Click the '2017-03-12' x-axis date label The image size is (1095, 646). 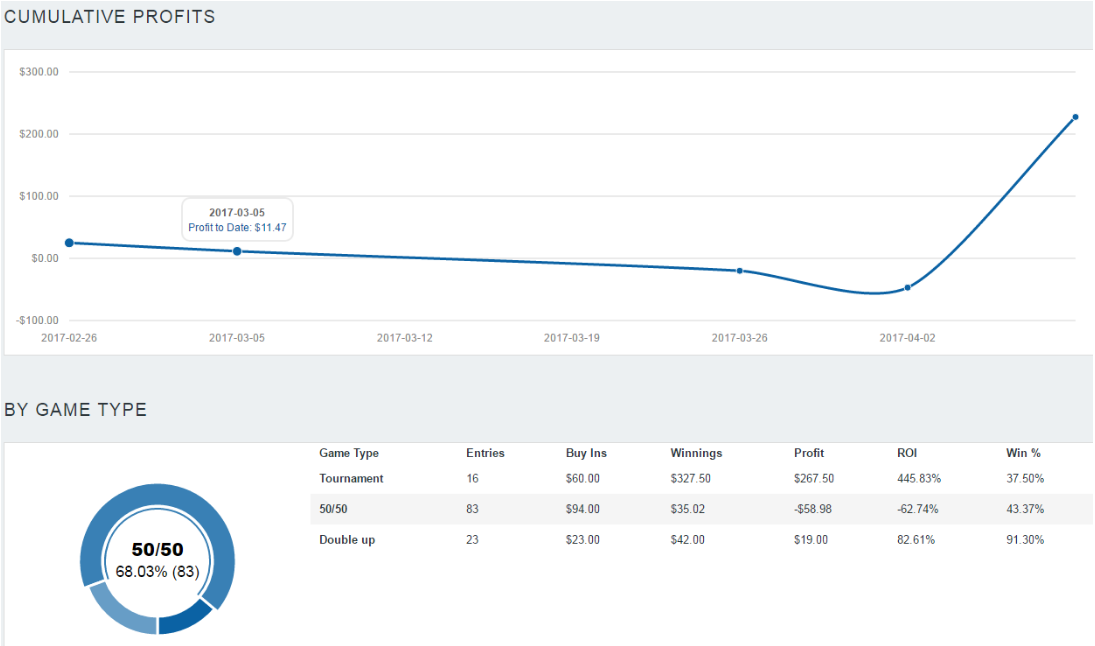click(x=405, y=338)
